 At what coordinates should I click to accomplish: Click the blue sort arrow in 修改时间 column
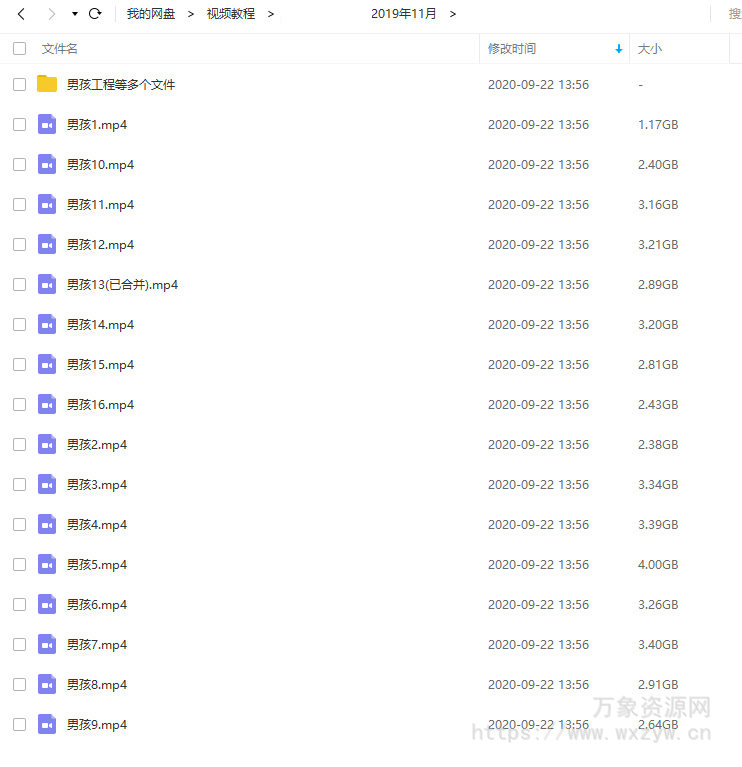click(619, 49)
